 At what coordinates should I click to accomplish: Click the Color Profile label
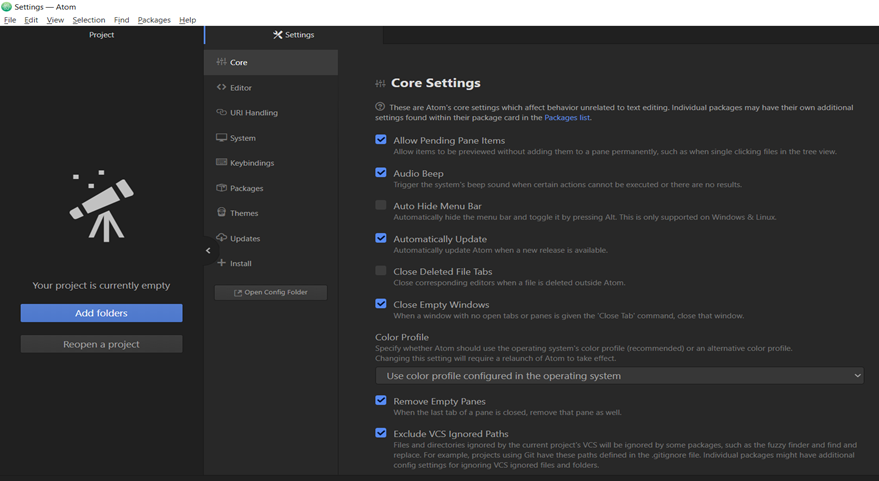pos(402,337)
